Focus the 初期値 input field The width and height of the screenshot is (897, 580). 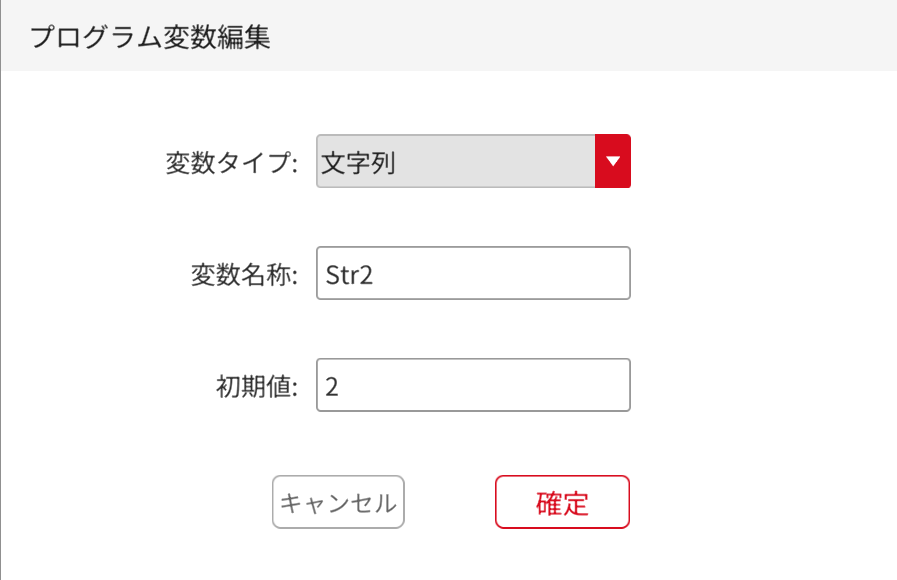[x=473, y=385]
